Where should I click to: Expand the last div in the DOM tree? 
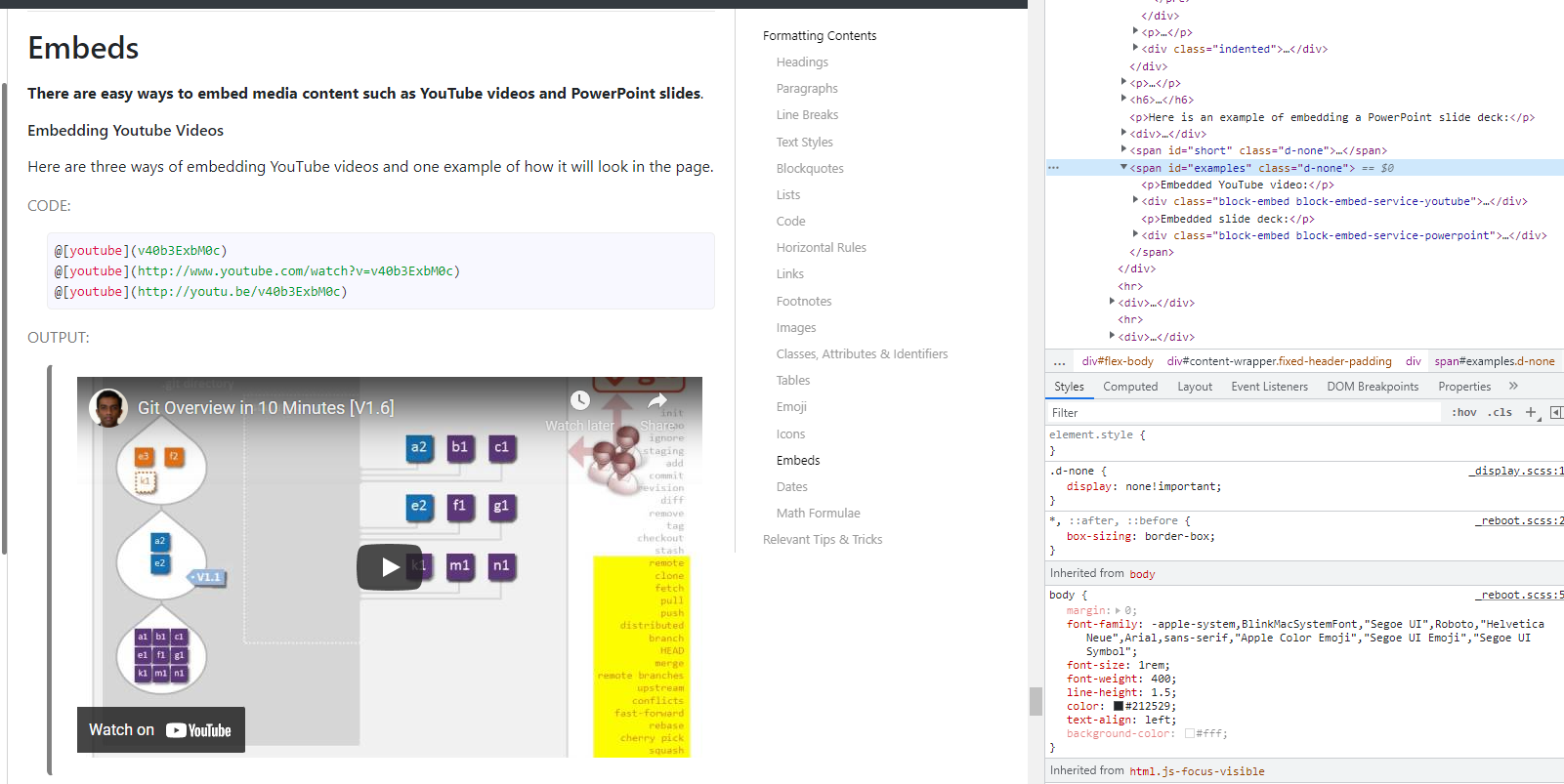(1113, 337)
